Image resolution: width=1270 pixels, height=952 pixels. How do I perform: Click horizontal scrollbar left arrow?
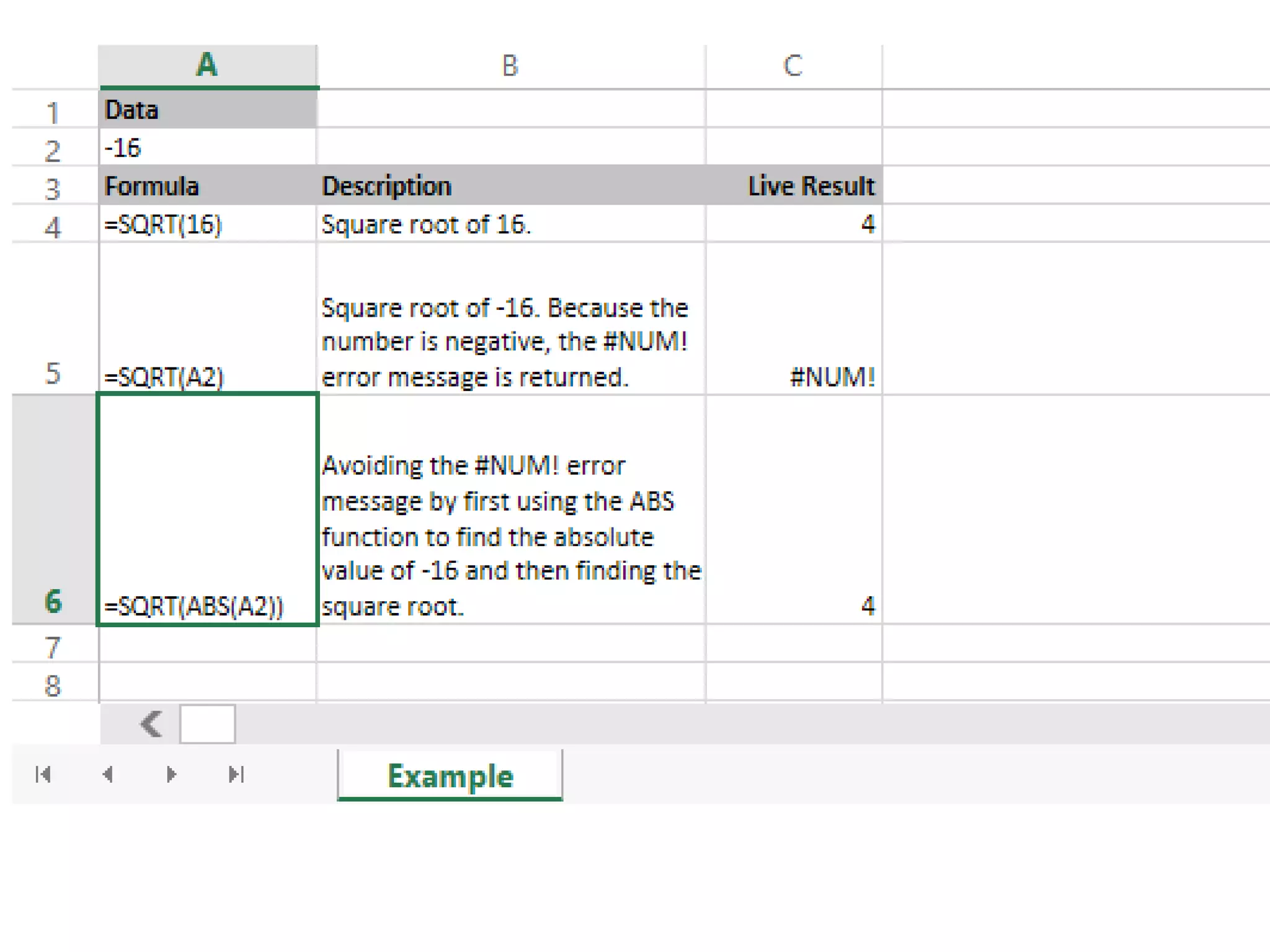click(151, 723)
